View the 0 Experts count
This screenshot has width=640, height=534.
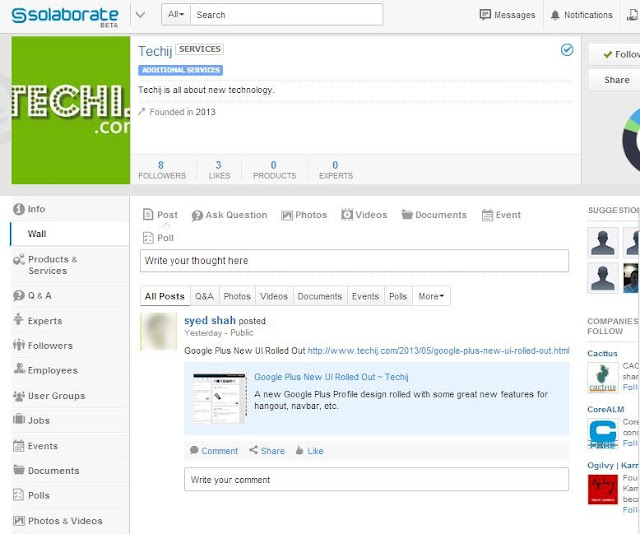[336, 170]
